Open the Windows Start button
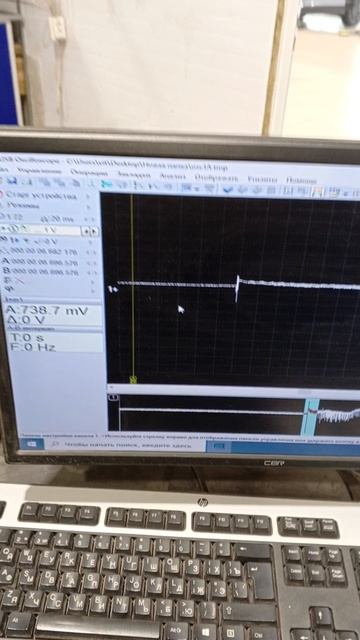Viewport: 360px width, 640px height. click(32, 443)
